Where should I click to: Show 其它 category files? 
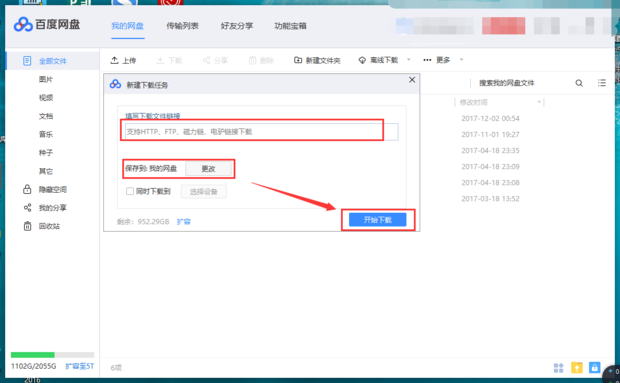[x=46, y=171]
